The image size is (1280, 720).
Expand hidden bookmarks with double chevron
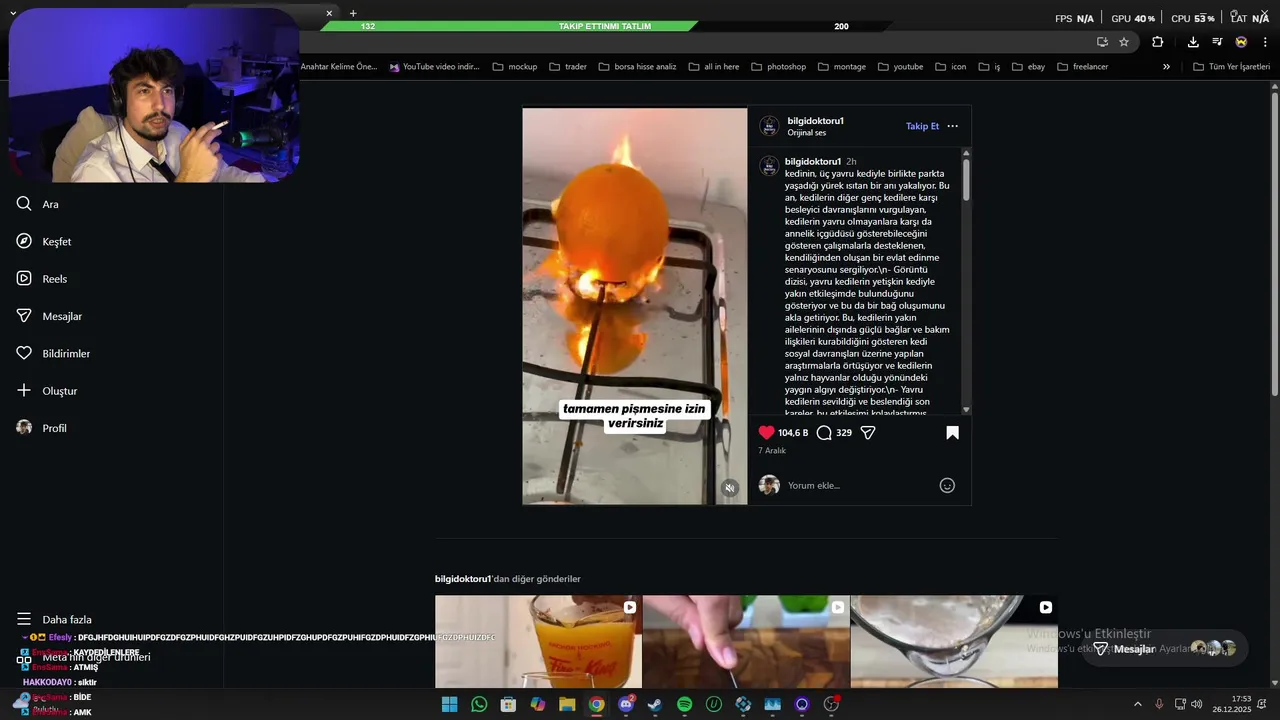[1166, 67]
